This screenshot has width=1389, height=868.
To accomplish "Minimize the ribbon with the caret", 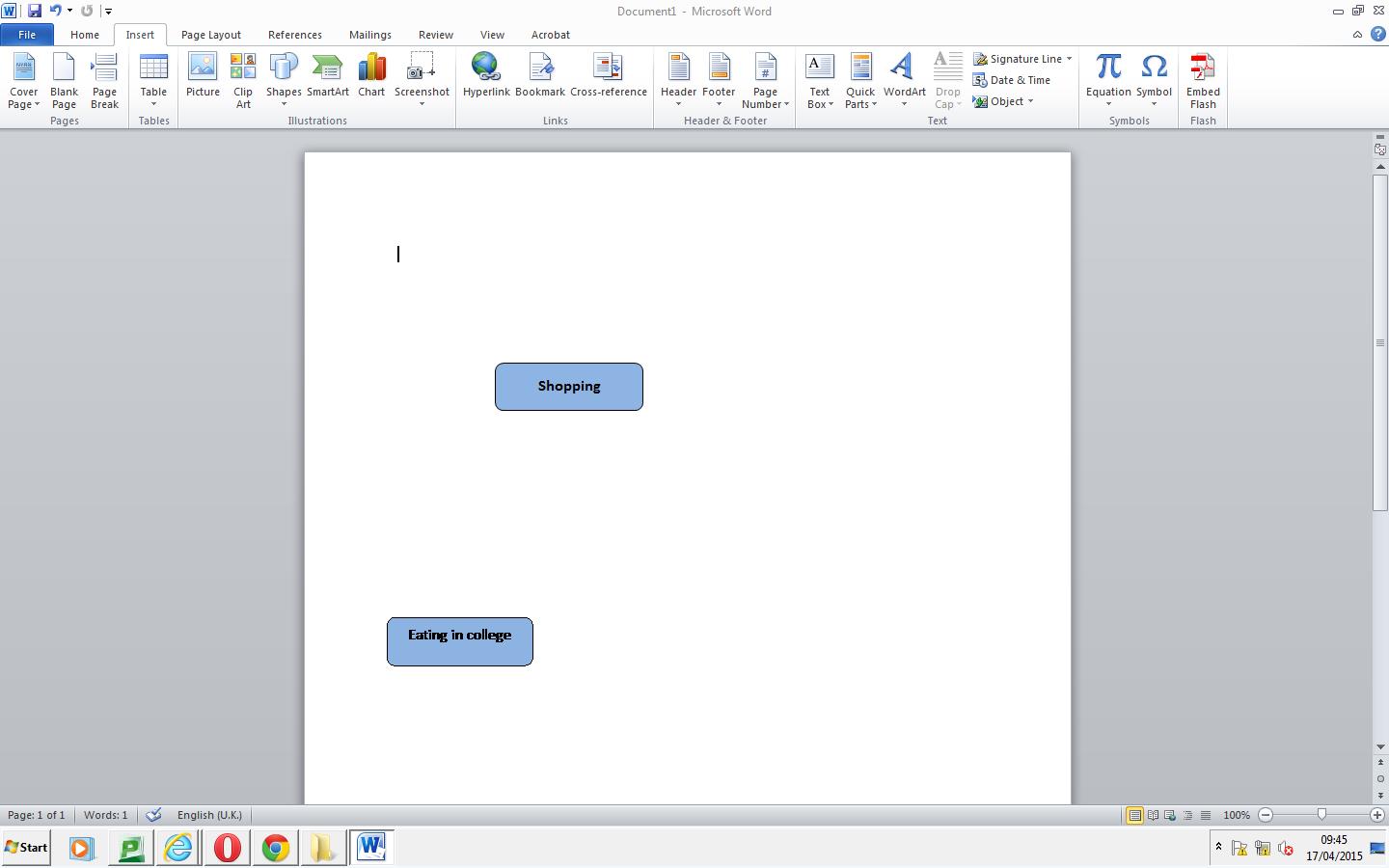I will pyautogui.click(x=1357, y=34).
